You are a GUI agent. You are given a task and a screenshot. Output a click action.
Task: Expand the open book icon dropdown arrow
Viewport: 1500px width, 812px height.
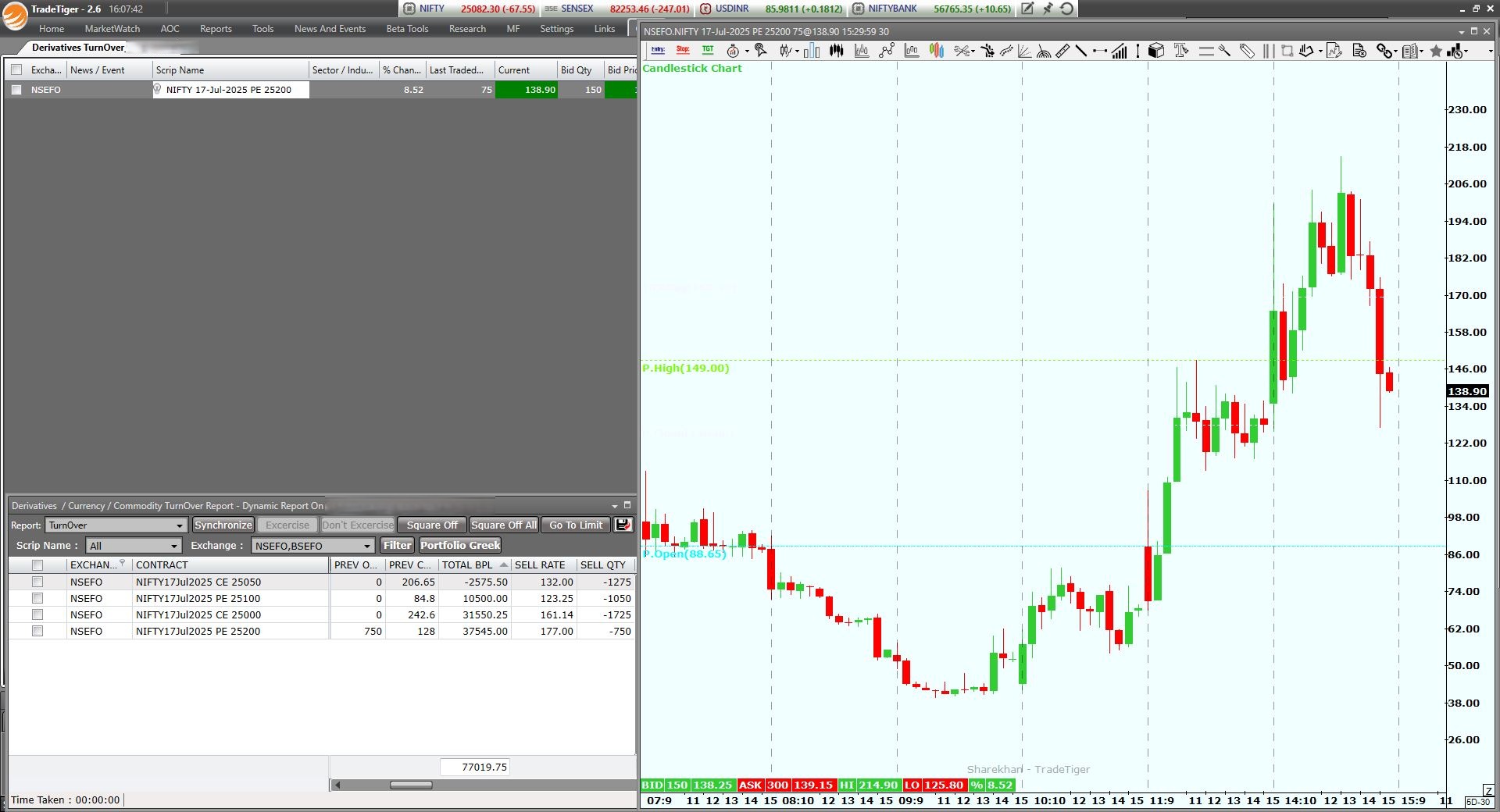pyautogui.click(x=1421, y=52)
